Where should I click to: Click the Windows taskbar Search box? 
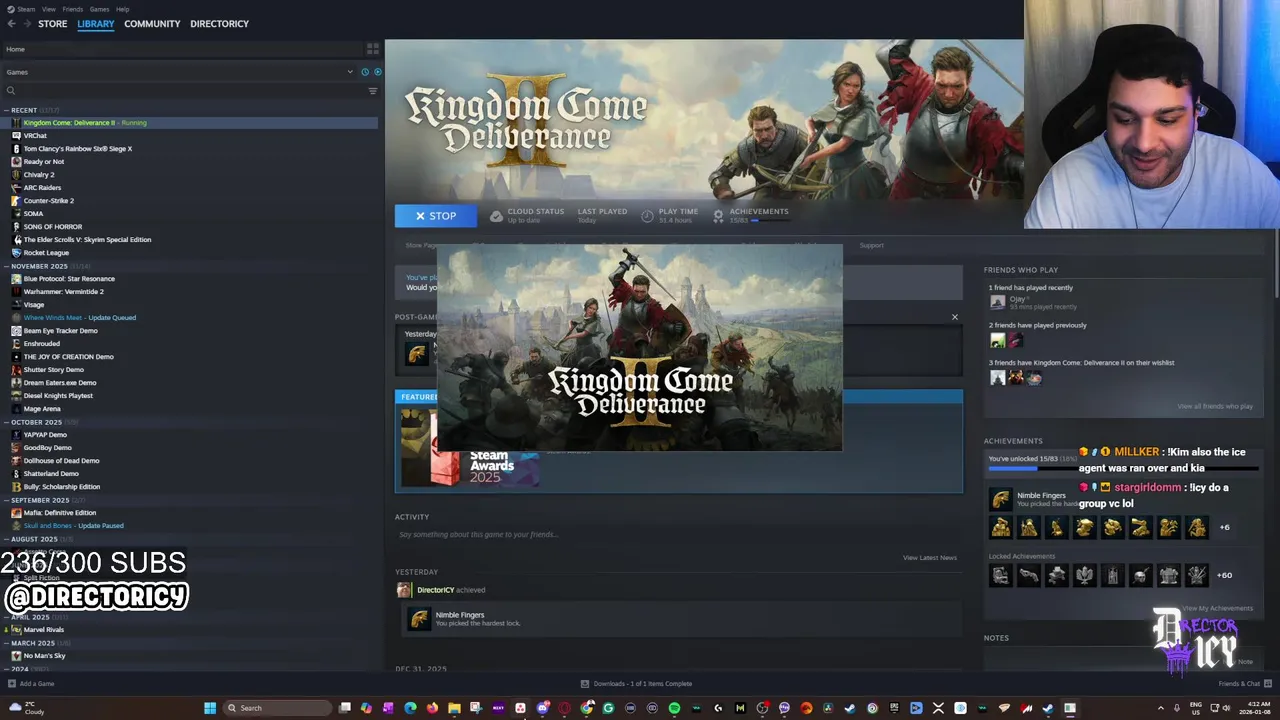(x=278, y=708)
